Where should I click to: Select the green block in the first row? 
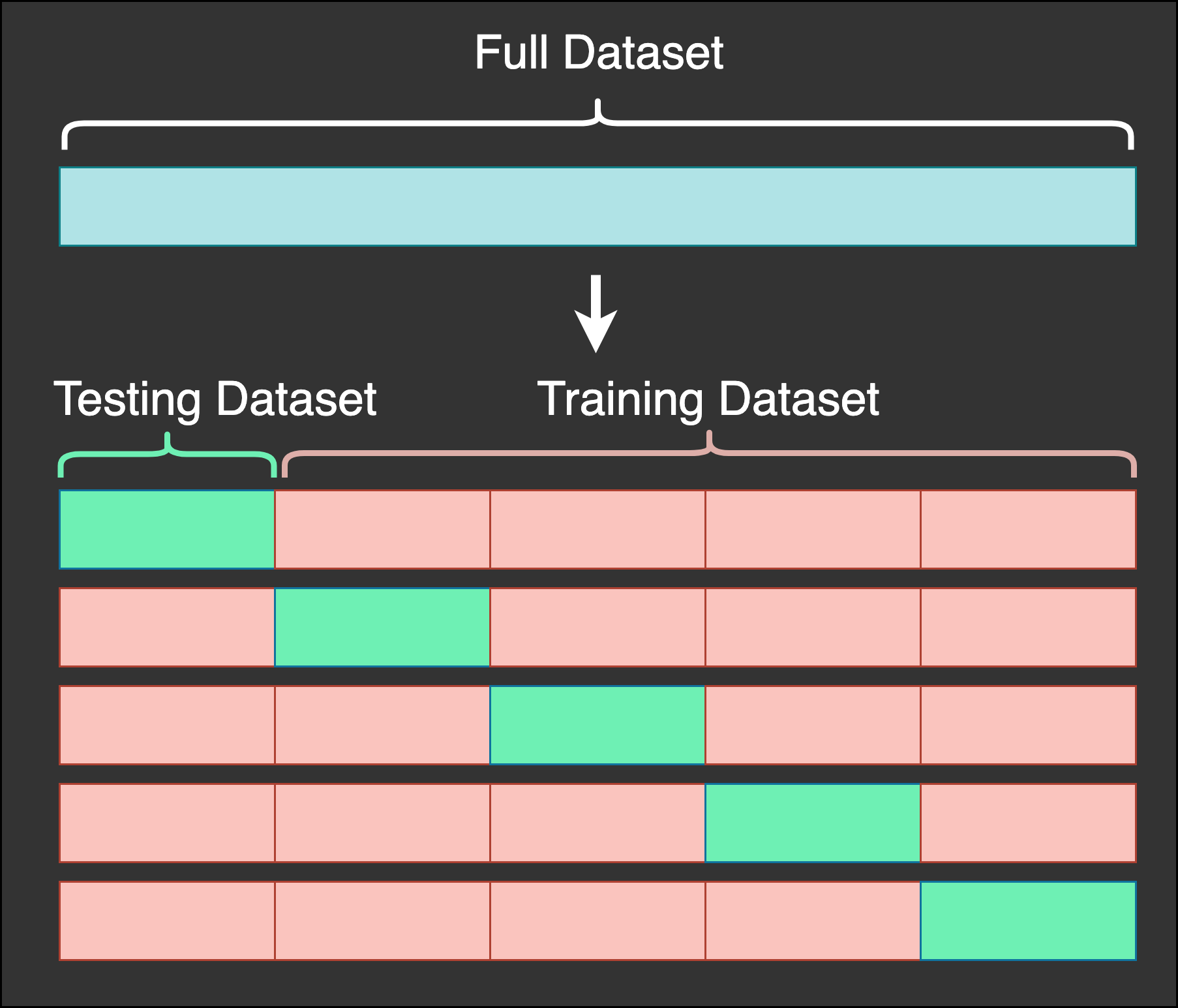(x=167, y=530)
